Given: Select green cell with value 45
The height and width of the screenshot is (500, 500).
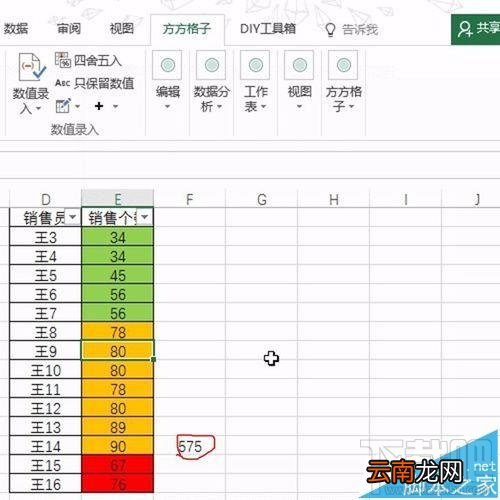Looking at the screenshot, I should pos(118,275).
